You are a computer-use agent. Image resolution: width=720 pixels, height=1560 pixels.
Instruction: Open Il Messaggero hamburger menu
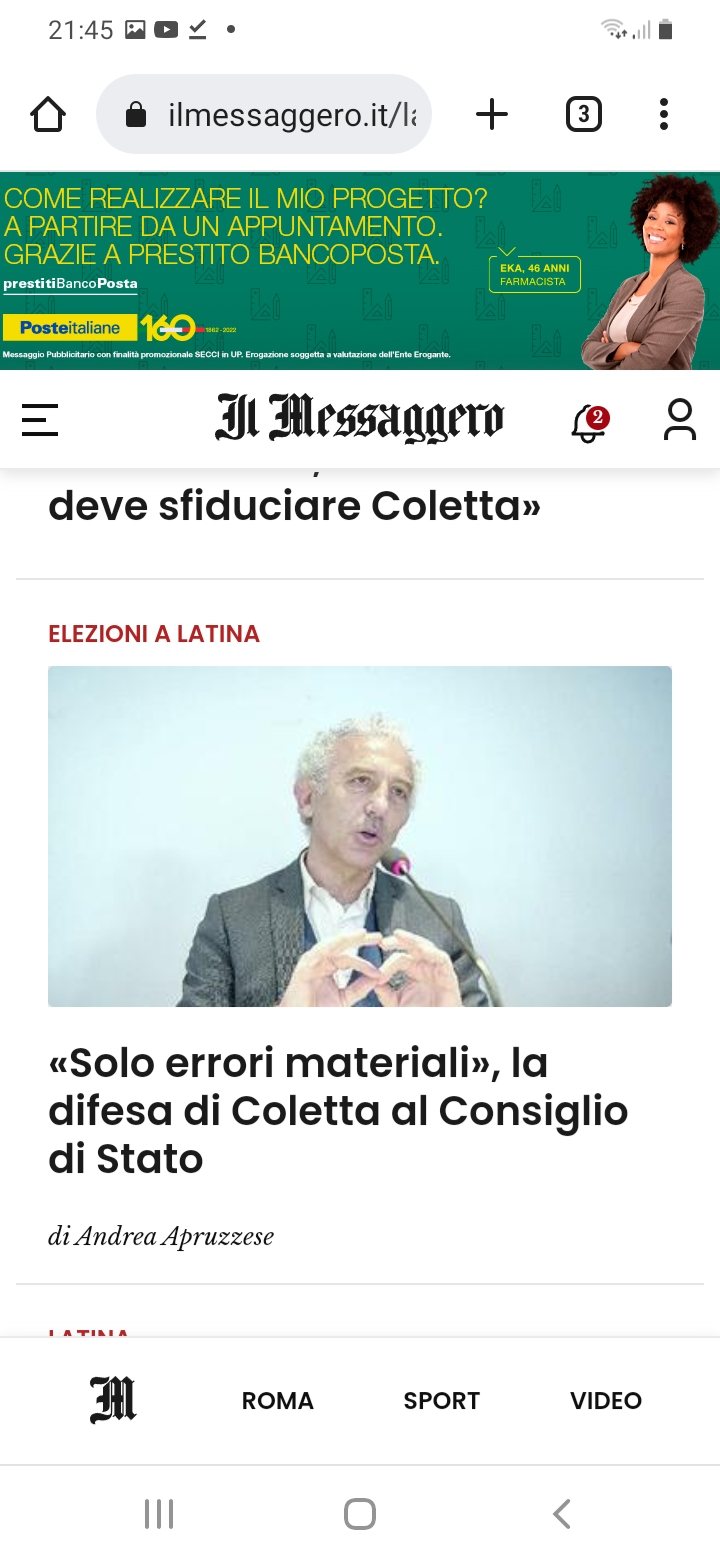point(40,419)
